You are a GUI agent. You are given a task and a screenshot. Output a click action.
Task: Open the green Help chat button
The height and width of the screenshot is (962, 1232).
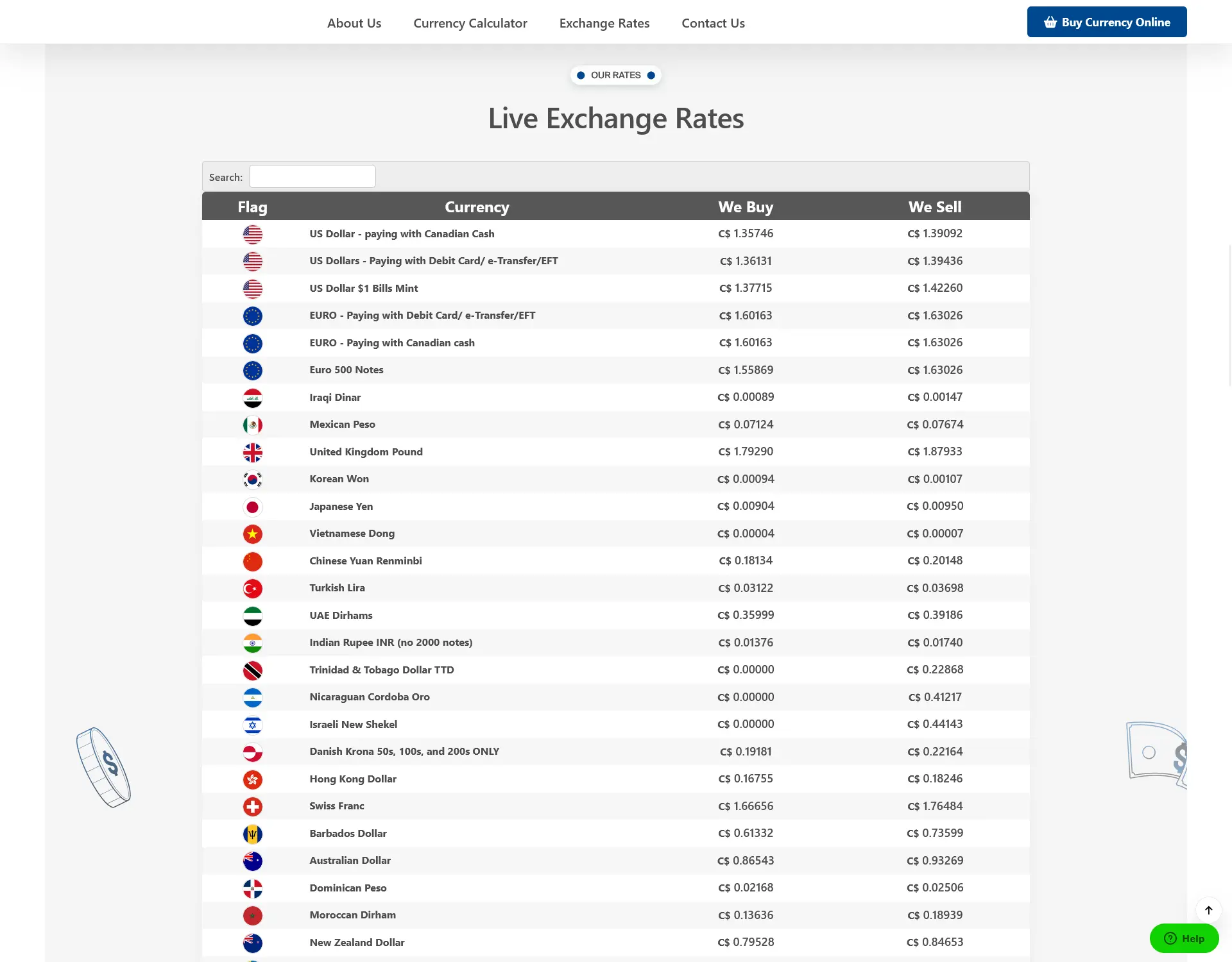pyautogui.click(x=1184, y=938)
